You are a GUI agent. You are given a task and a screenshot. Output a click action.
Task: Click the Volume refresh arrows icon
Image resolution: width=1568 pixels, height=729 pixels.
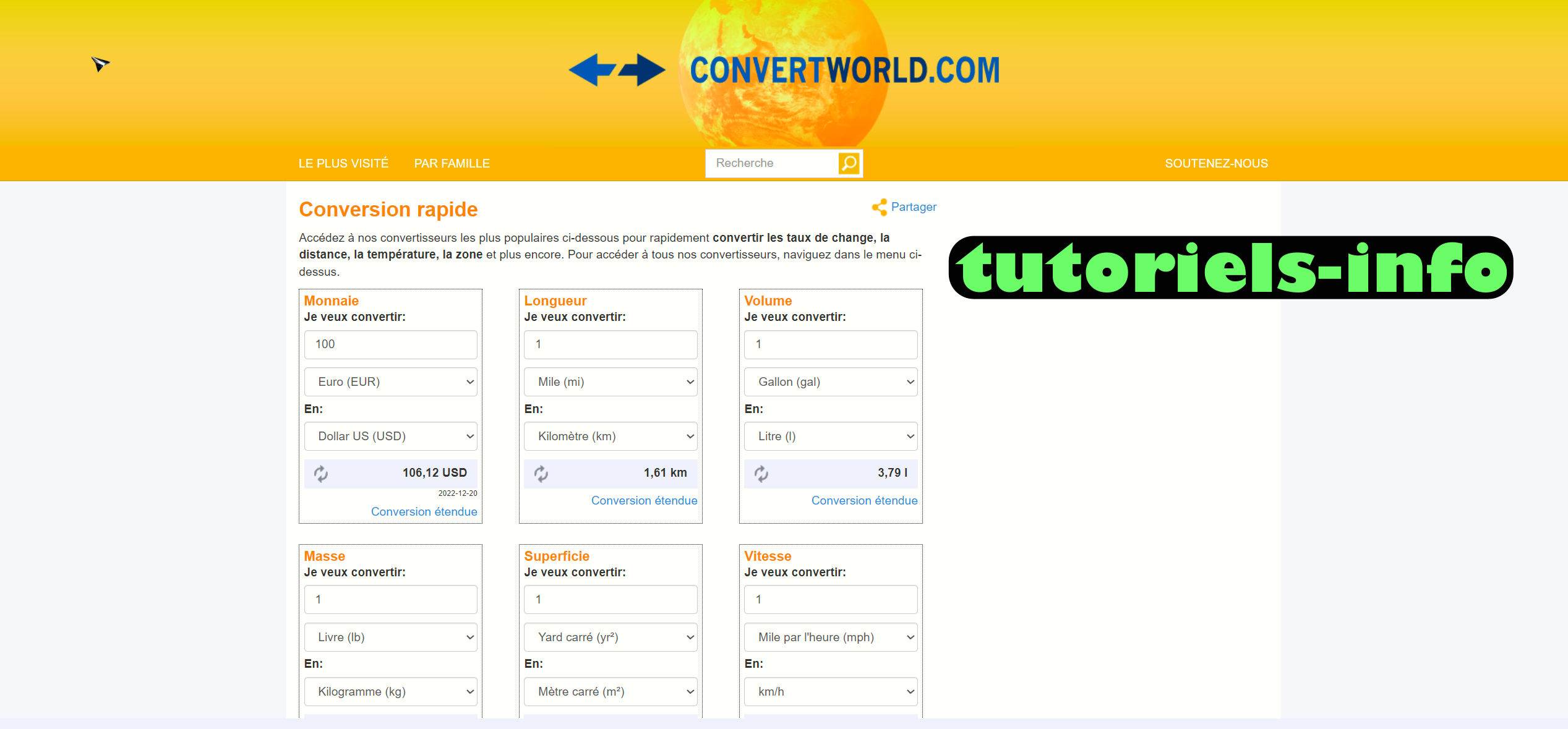(761, 474)
